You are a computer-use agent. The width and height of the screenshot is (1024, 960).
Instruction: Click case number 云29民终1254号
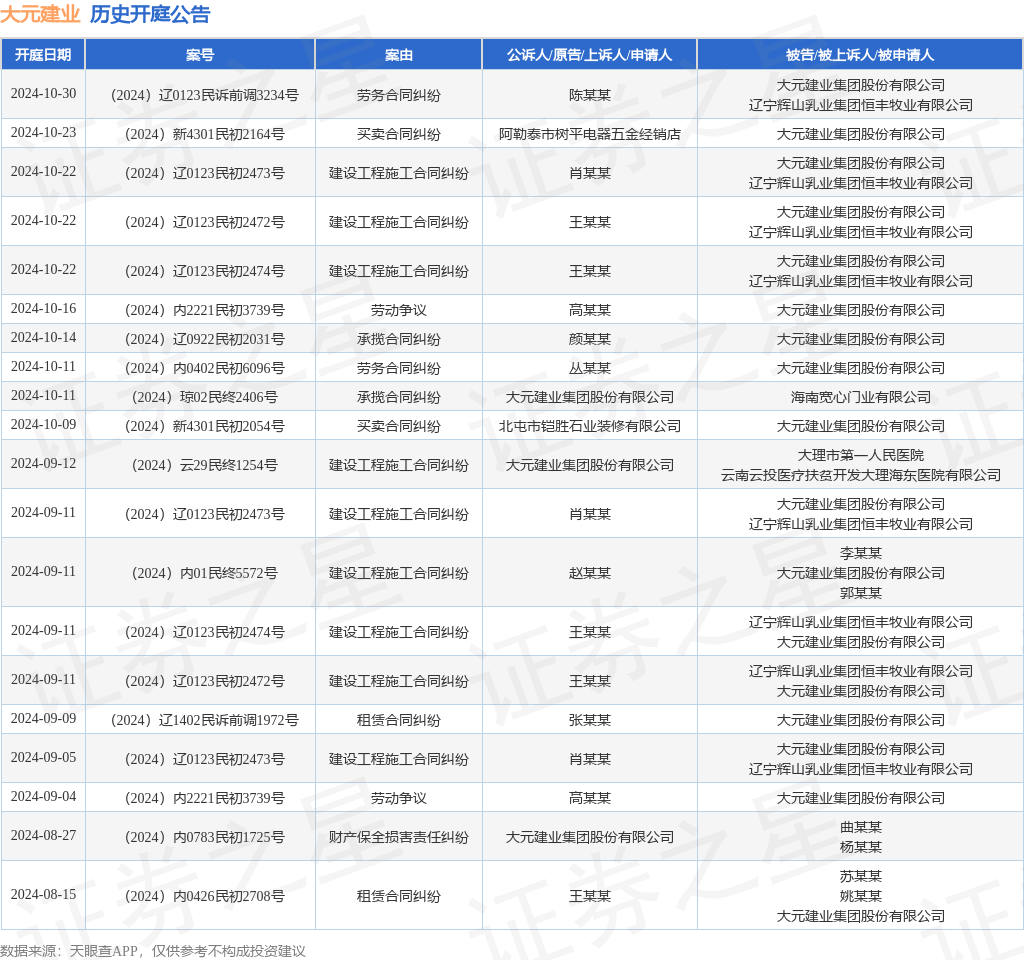205,465
